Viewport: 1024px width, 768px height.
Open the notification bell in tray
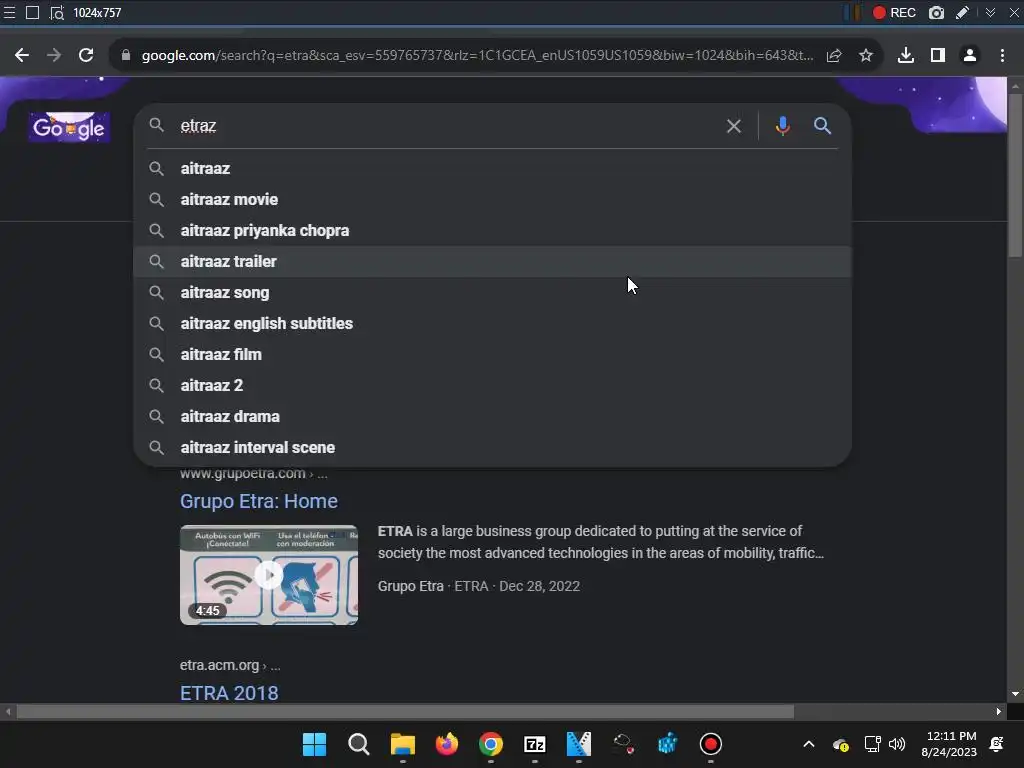[x=997, y=744]
